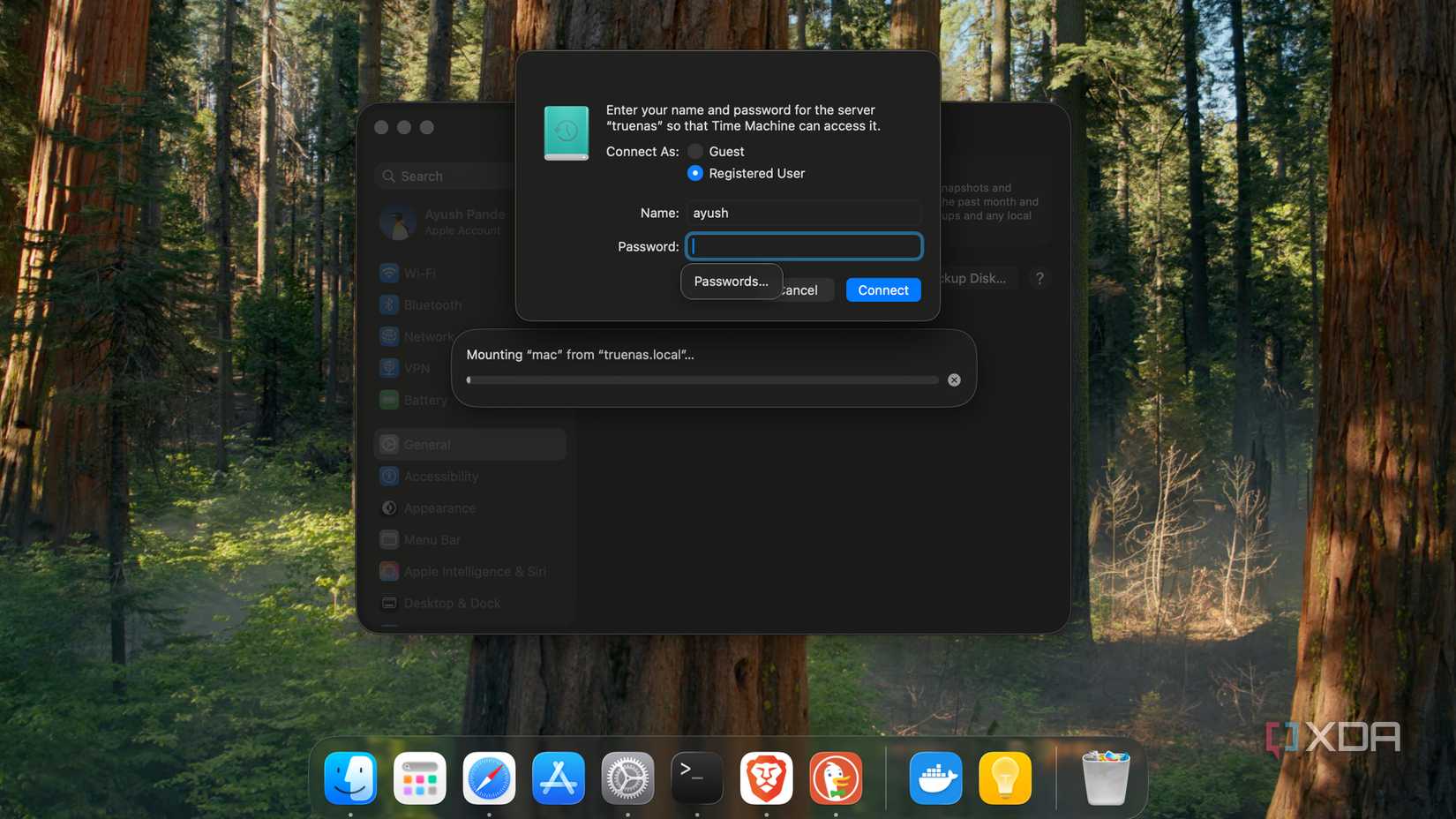Click the Time Machine disk icon in the dialog

point(566,132)
